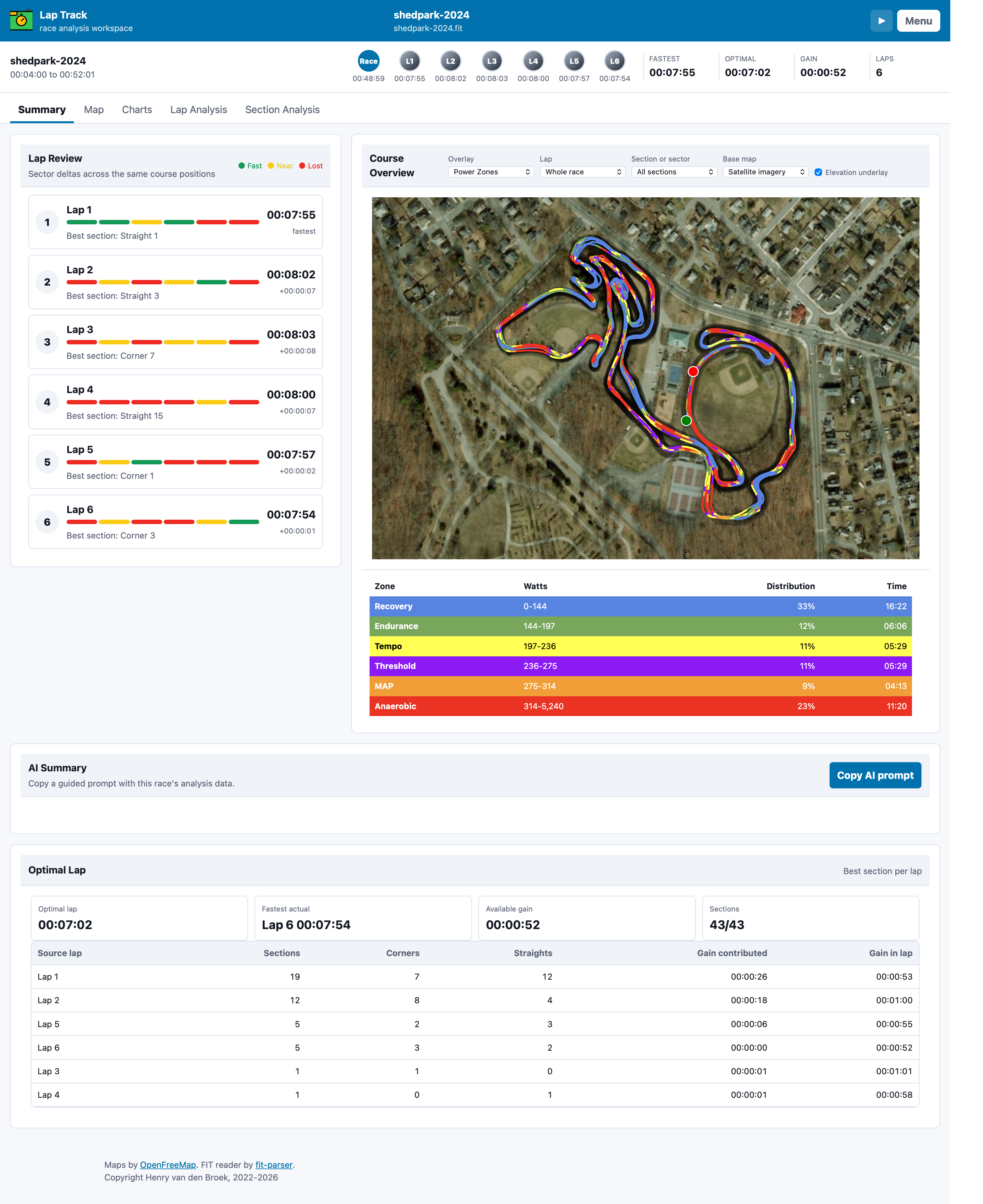Click the Recovery zone row
Image resolution: width=983 pixels, height=1204 pixels.
tap(640, 606)
